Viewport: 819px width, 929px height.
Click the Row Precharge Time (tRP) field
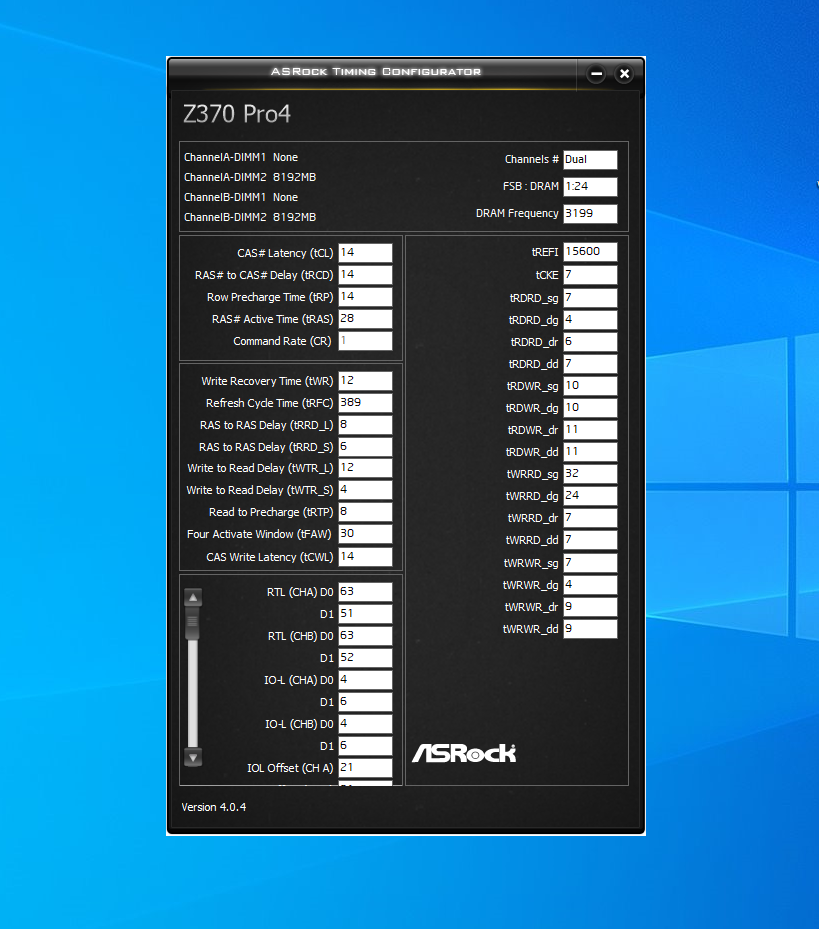365,296
